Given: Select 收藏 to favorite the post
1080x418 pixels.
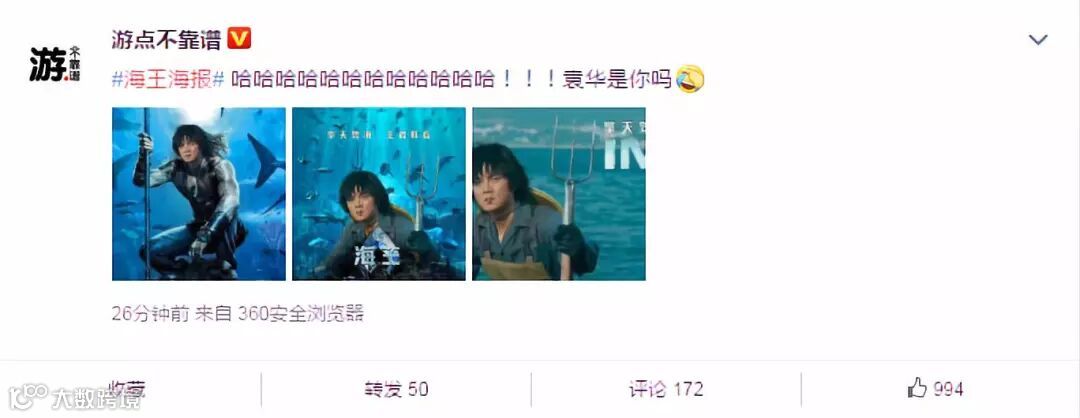Looking at the screenshot, I should coord(127,389).
